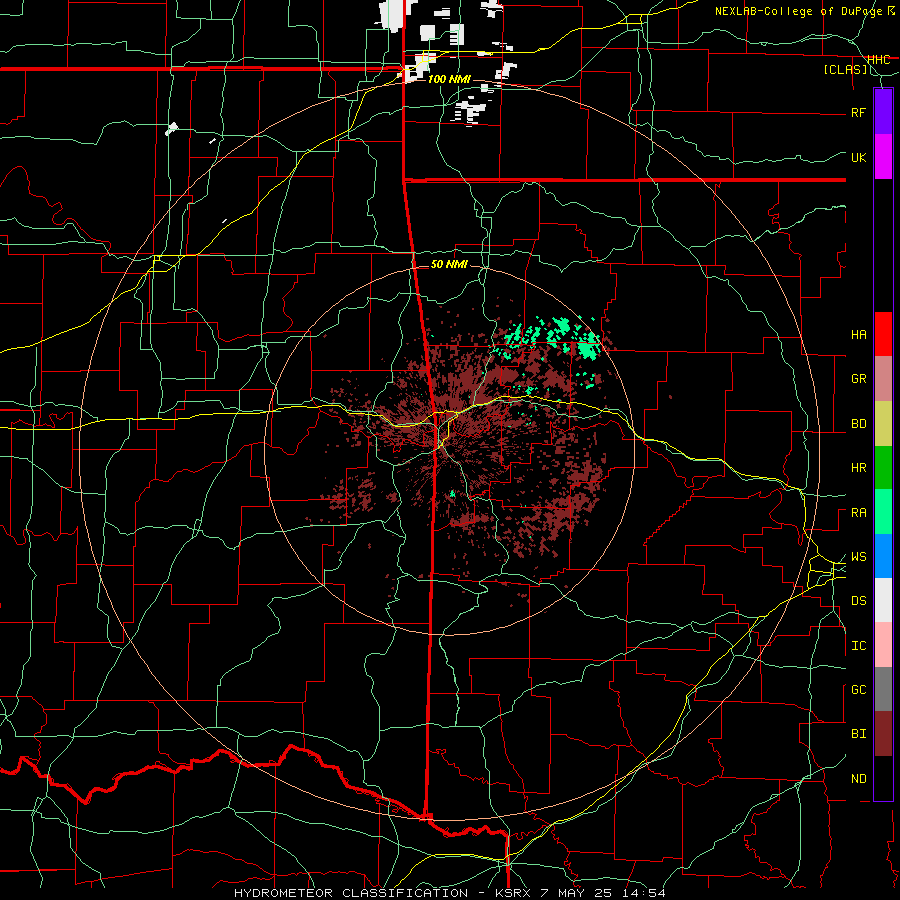Click the 100 NMI range ring label
900x900 pixels.
(449, 79)
